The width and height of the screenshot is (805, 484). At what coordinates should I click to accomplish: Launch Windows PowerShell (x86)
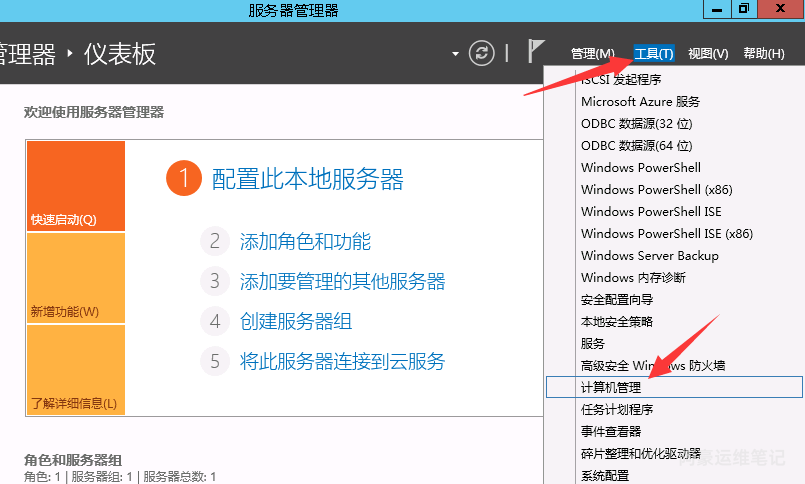657,190
